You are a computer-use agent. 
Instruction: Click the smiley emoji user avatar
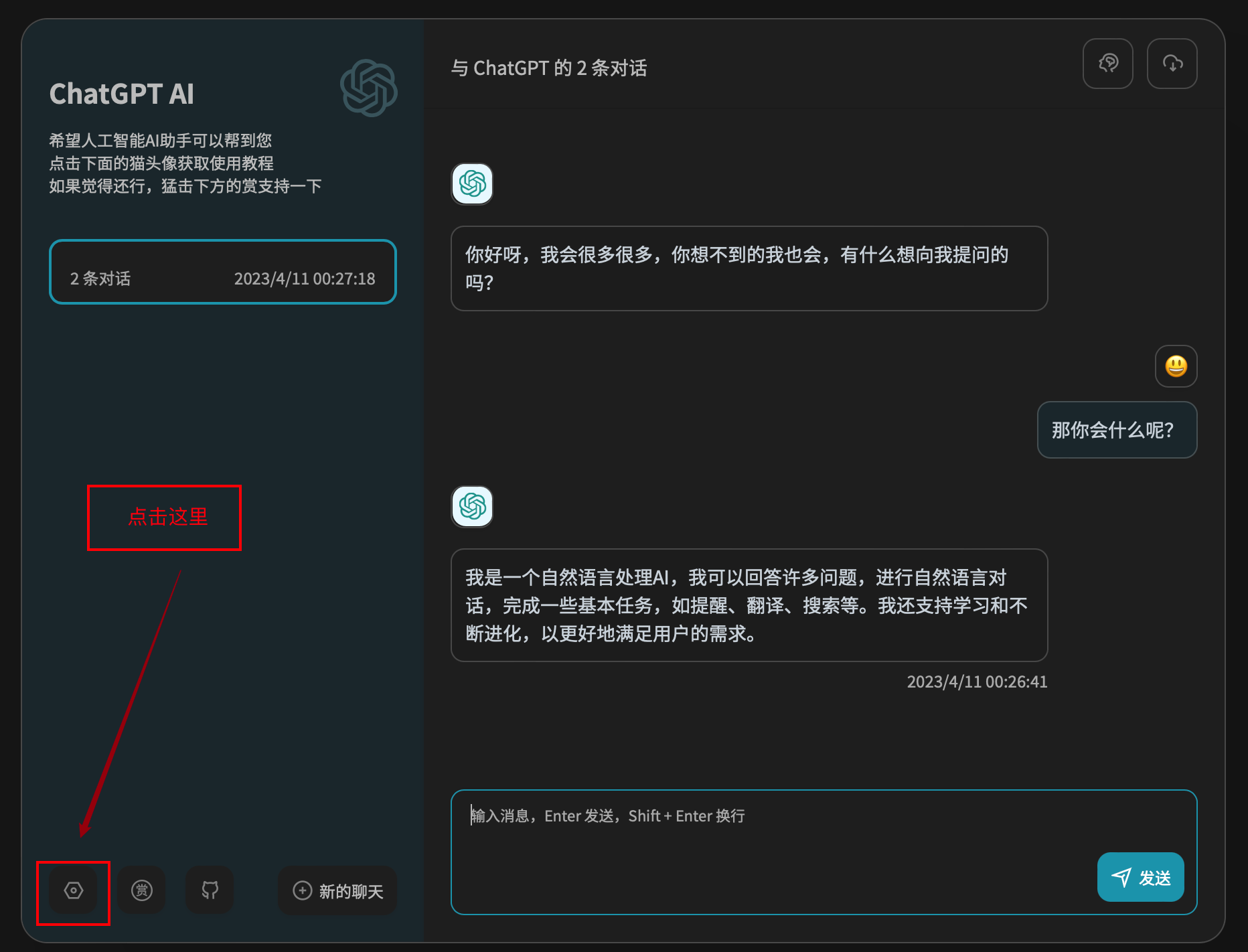pos(1176,366)
